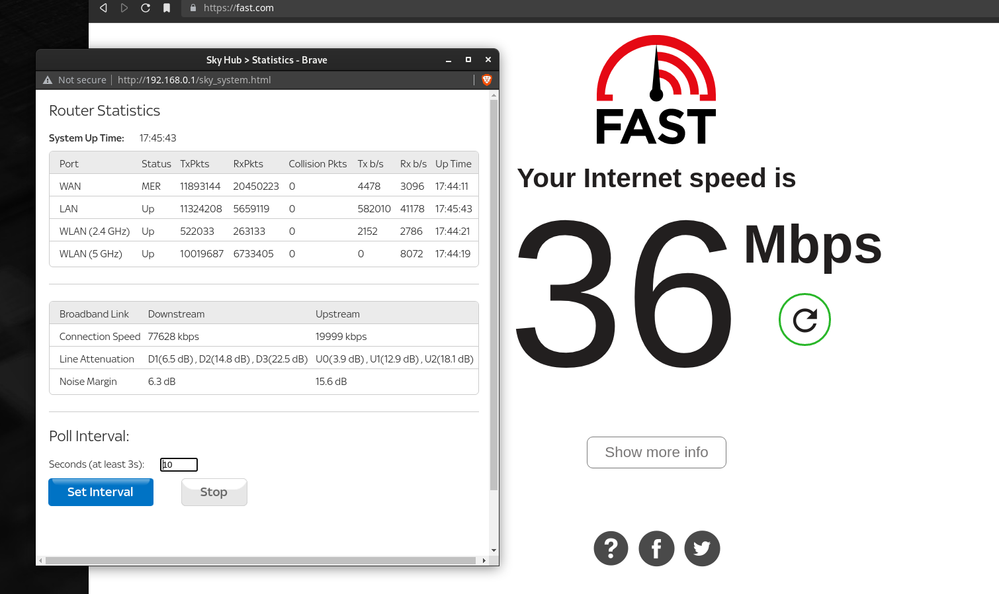Stop the router statistics polling
This screenshot has height=594, width=999.
tap(213, 492)
